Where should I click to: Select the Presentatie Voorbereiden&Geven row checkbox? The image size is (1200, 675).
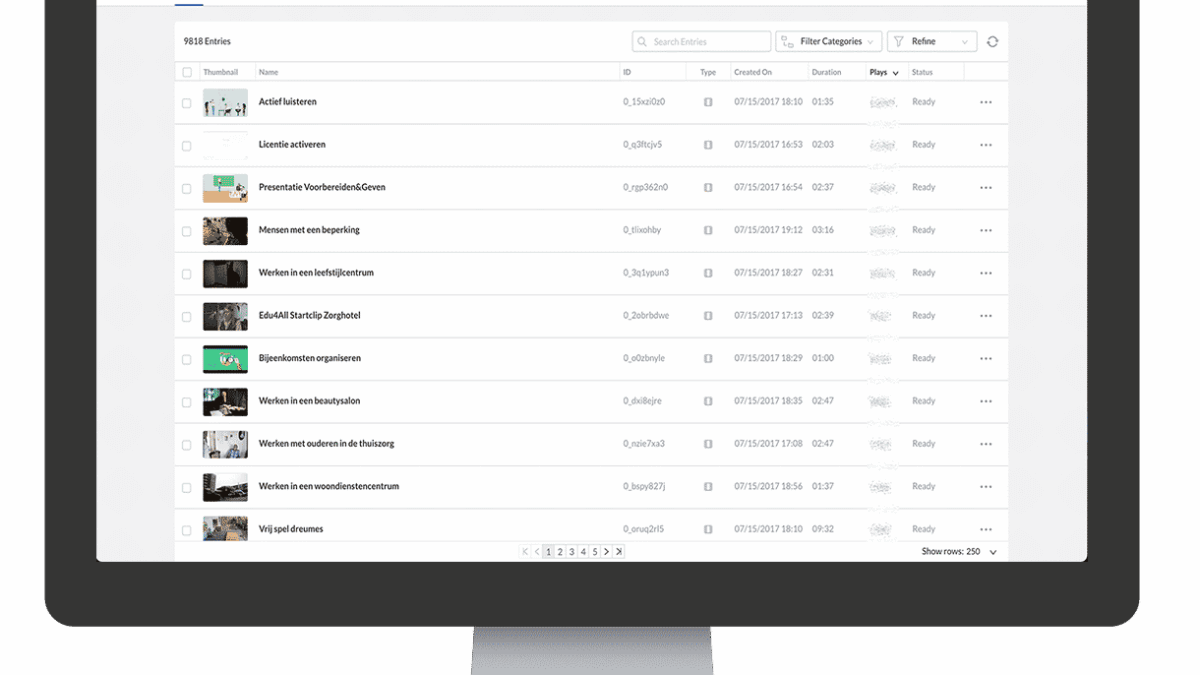pyautogui.click(x=187, y=189)
